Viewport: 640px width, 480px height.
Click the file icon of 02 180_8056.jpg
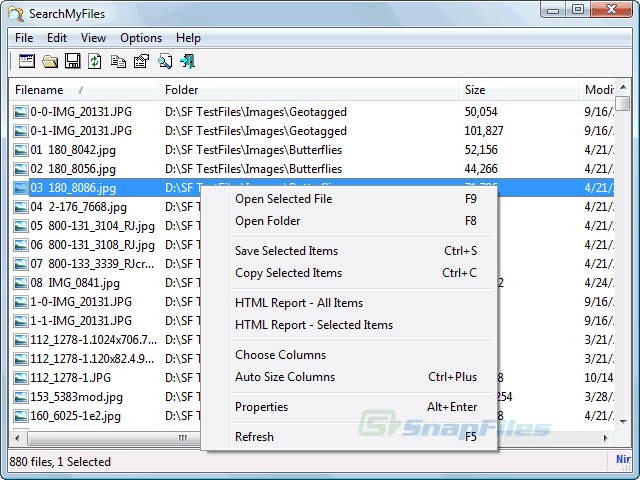[20, 169]
